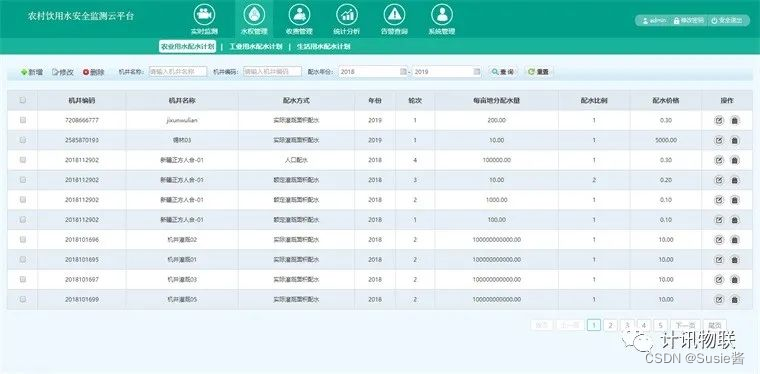Delete the 2018112902 row with round 3
Viewport: 760px width, 374px height.
point(734,180)
